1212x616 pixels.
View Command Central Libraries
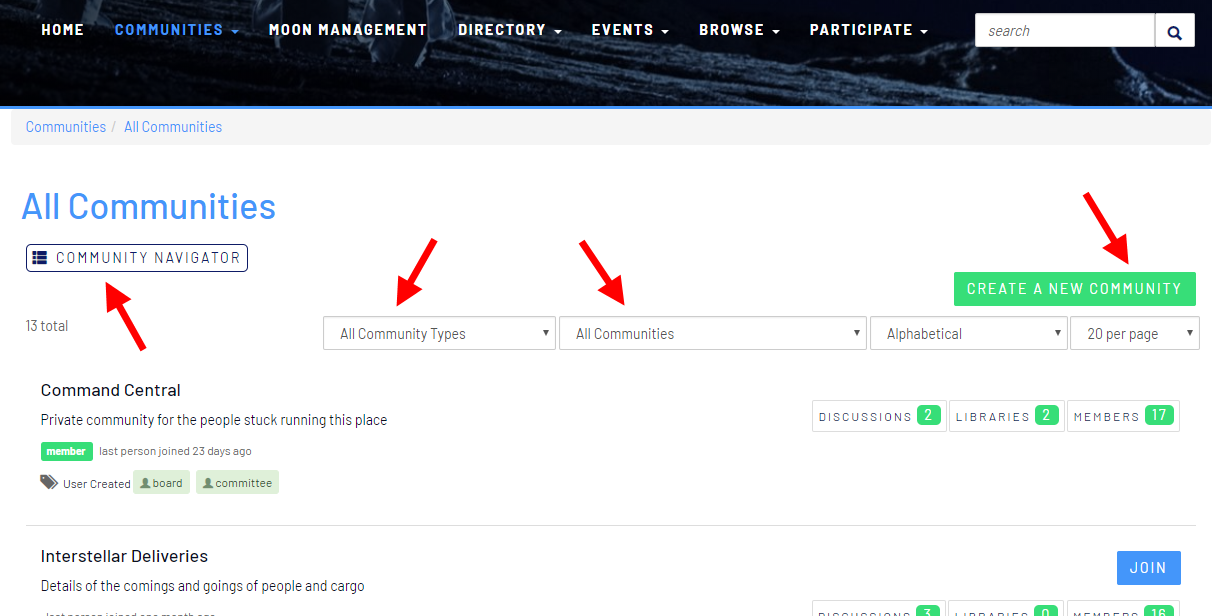1007,416
